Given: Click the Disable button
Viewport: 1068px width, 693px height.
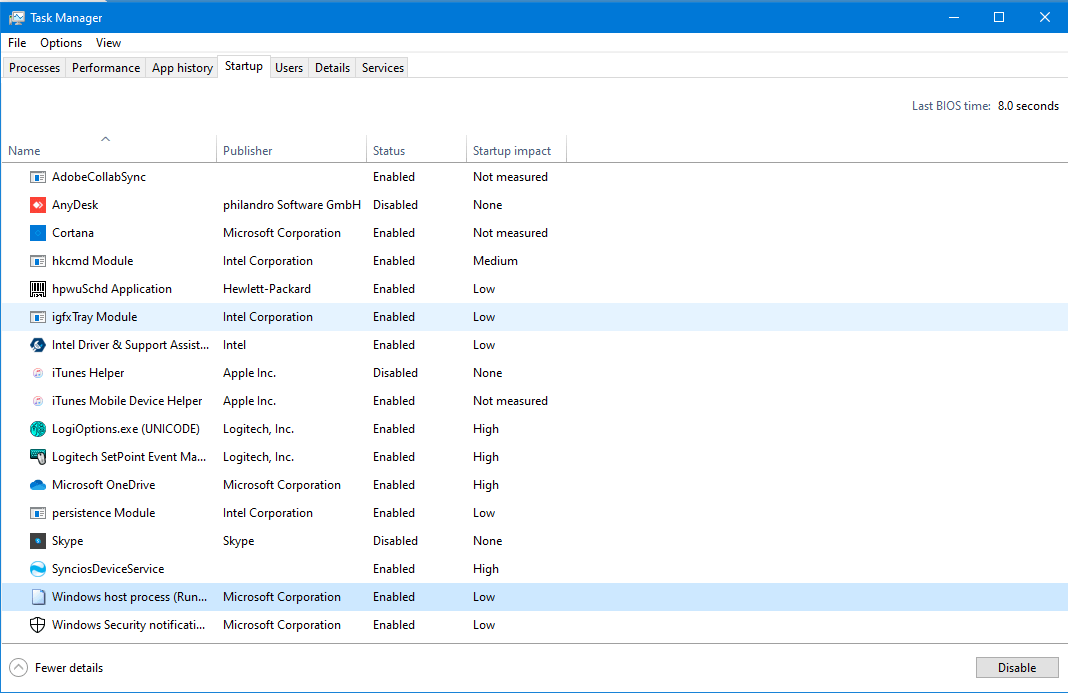Looking at the screenshot, I should [1016, 668].
